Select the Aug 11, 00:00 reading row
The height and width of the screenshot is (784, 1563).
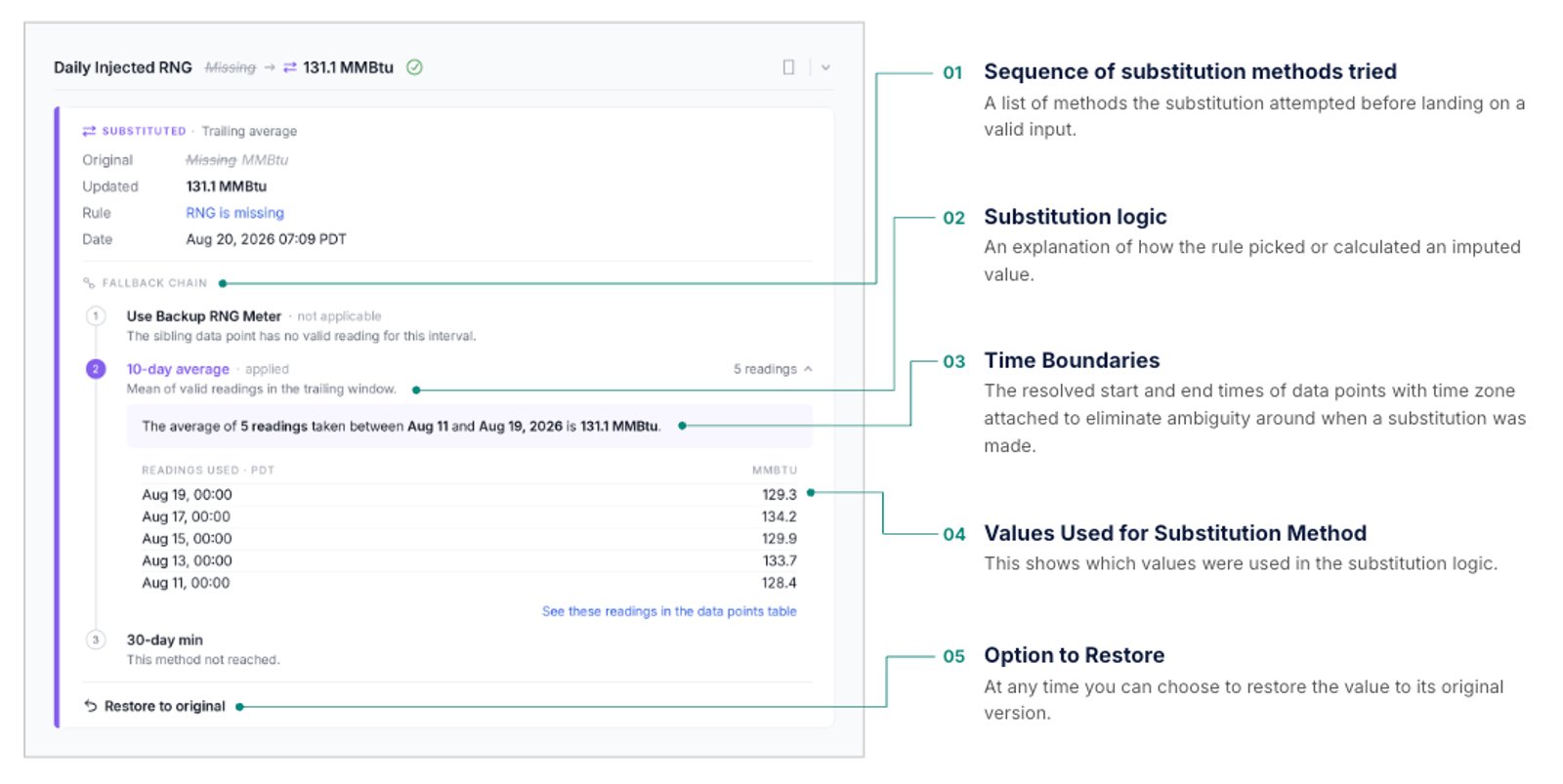pos(469,583)
